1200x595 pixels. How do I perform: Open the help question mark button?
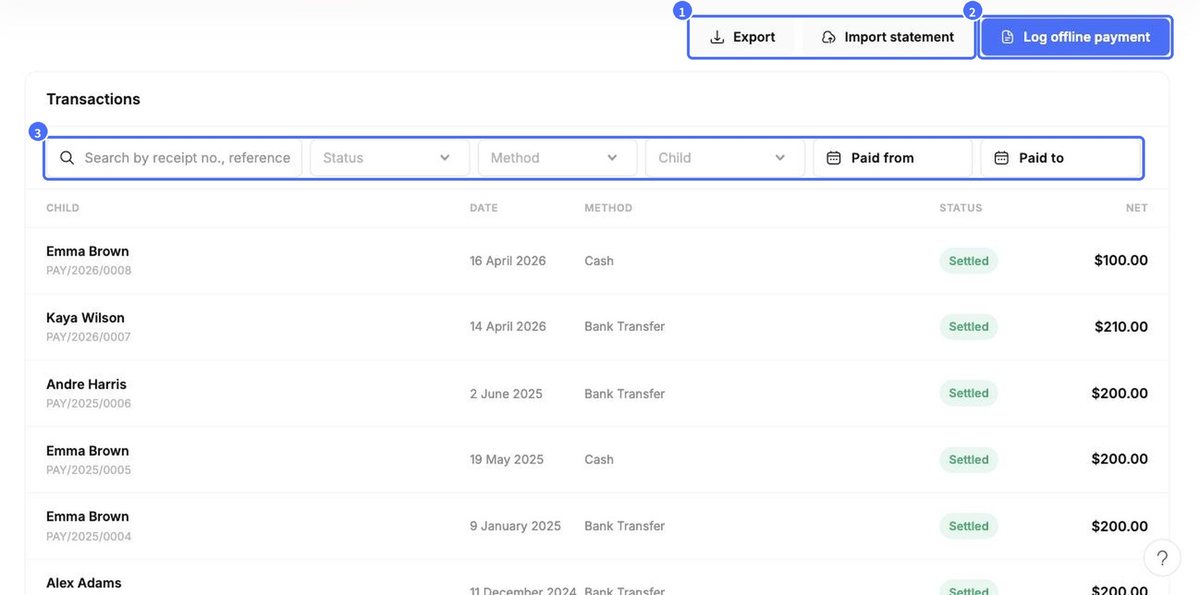pyautogui.click(x=1162, y=558)
